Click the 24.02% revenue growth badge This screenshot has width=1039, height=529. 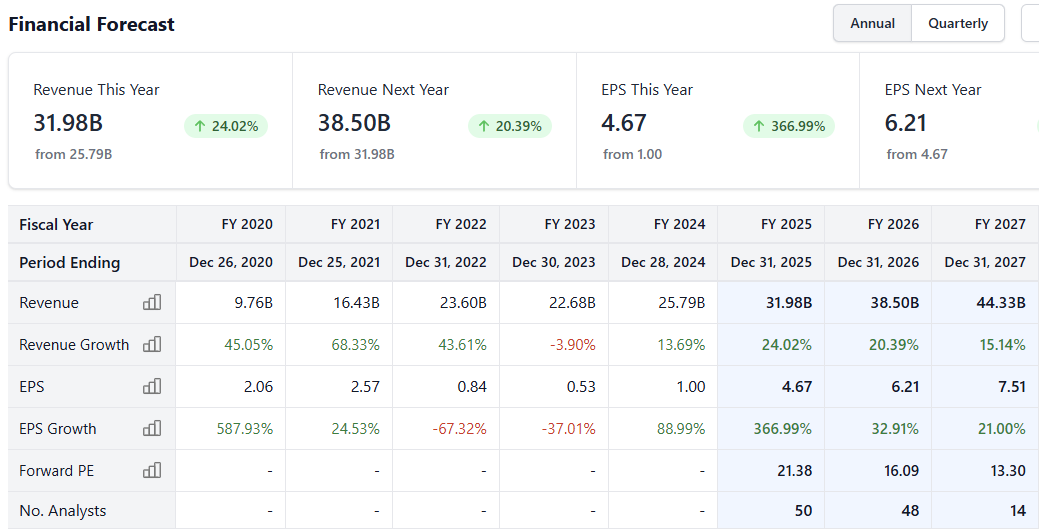pyautogui.click(x=226, y=126)
